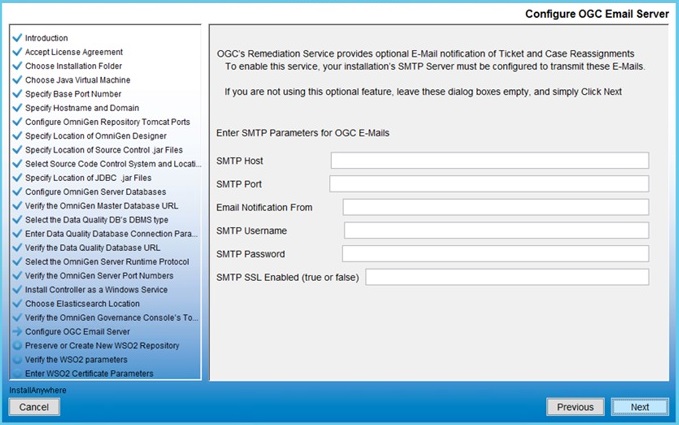Click checkmark for Enter Data Quality Database Connection

[x=17, y=234]
